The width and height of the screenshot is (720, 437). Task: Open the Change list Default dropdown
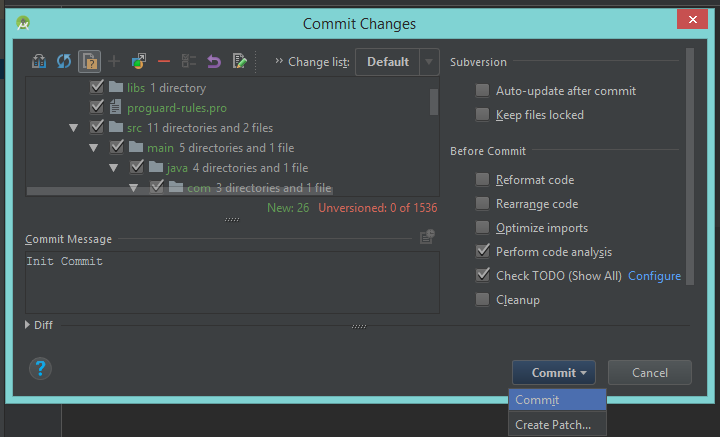[x=397, y=62]
